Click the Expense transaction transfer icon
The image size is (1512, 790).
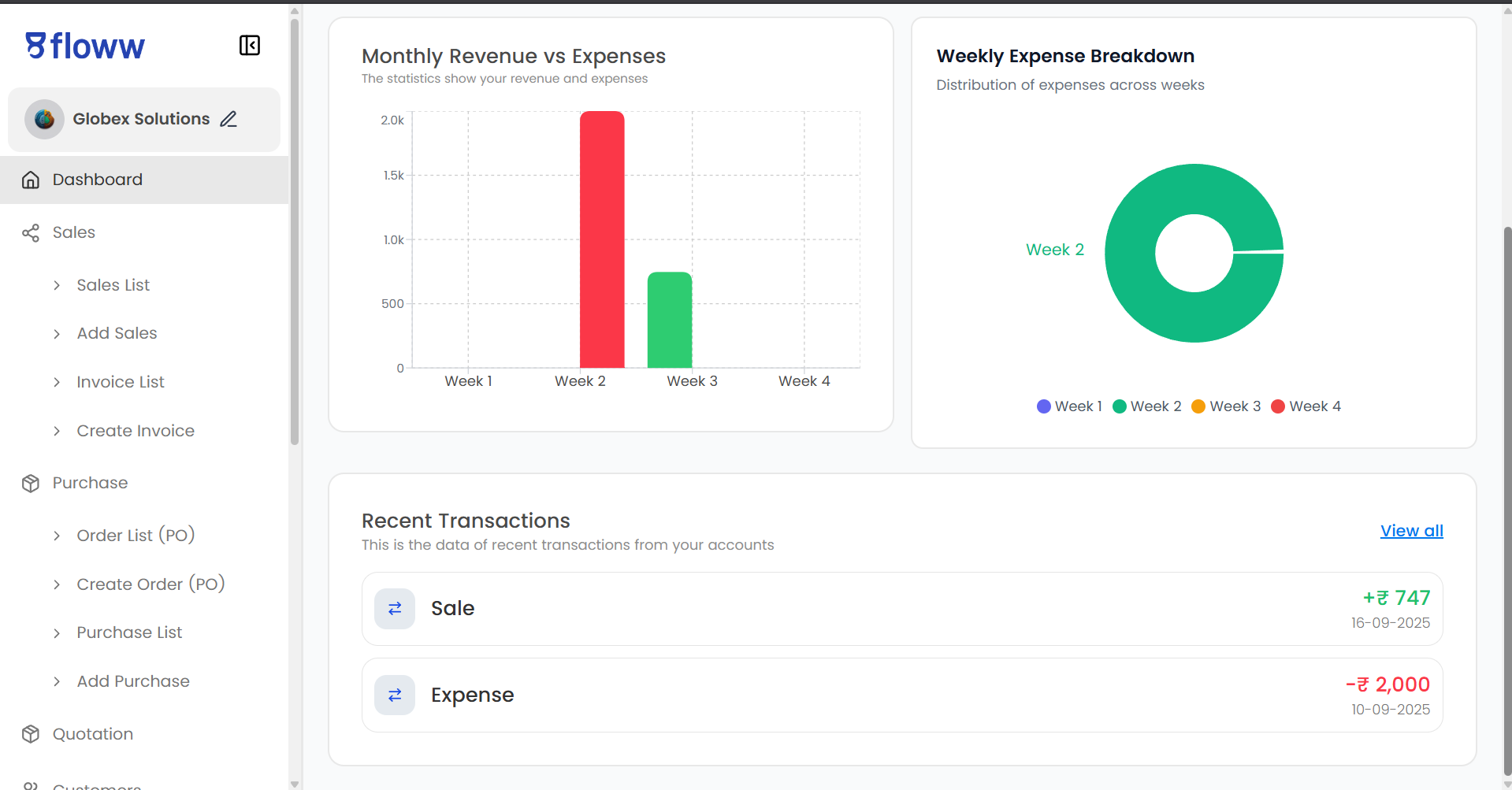[395, 695]
